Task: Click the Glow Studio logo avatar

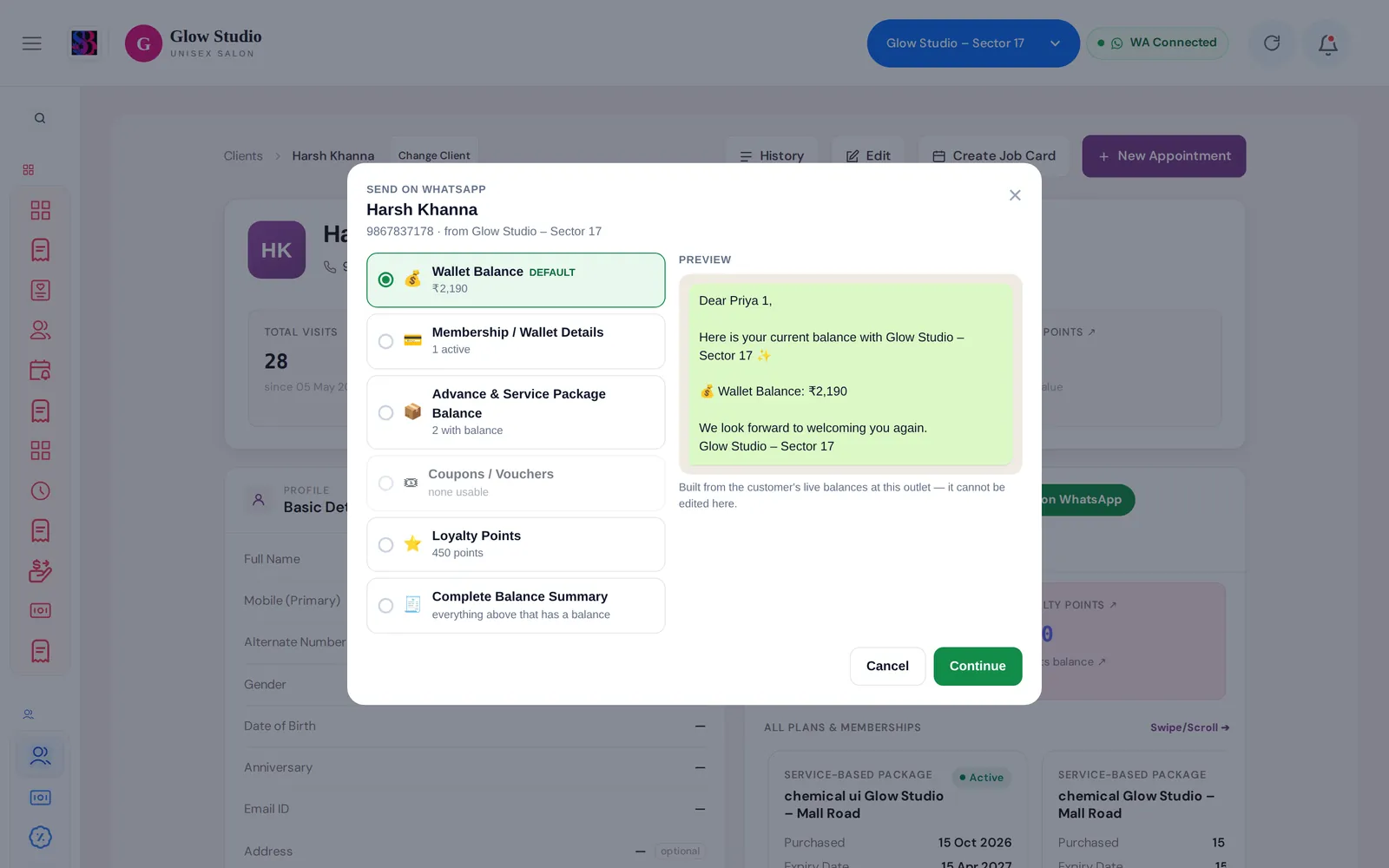Action: (143, 43)
